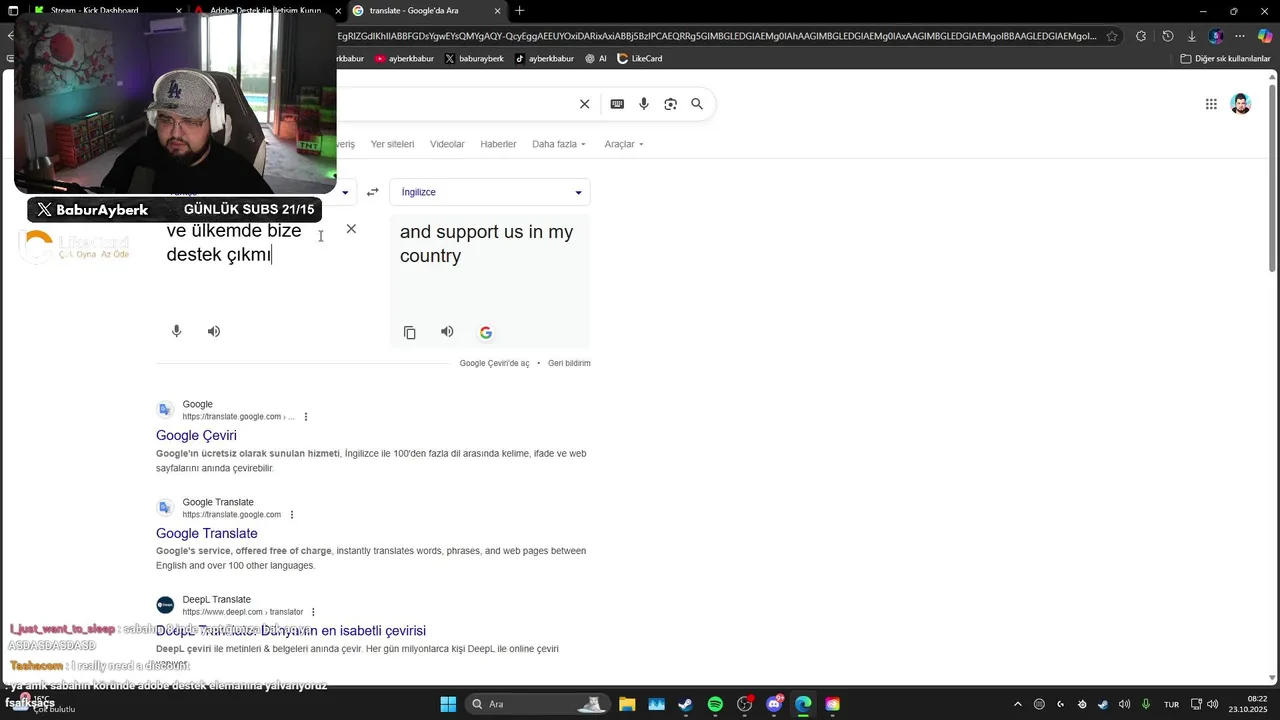Image resolution: width=1280 pixels, height=720 pixels.
Task: Expand the Araçlar tools menu
Action: click(624, 144)
